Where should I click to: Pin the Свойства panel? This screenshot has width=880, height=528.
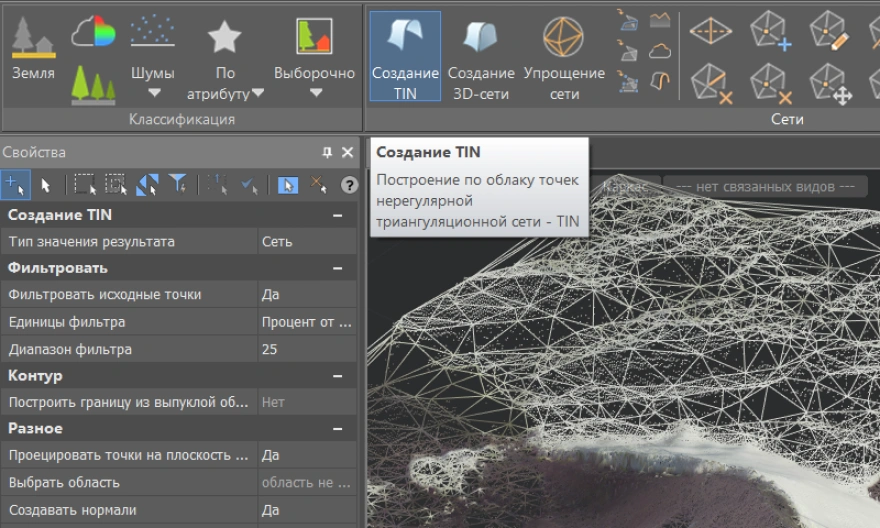[x=327, y=153]
